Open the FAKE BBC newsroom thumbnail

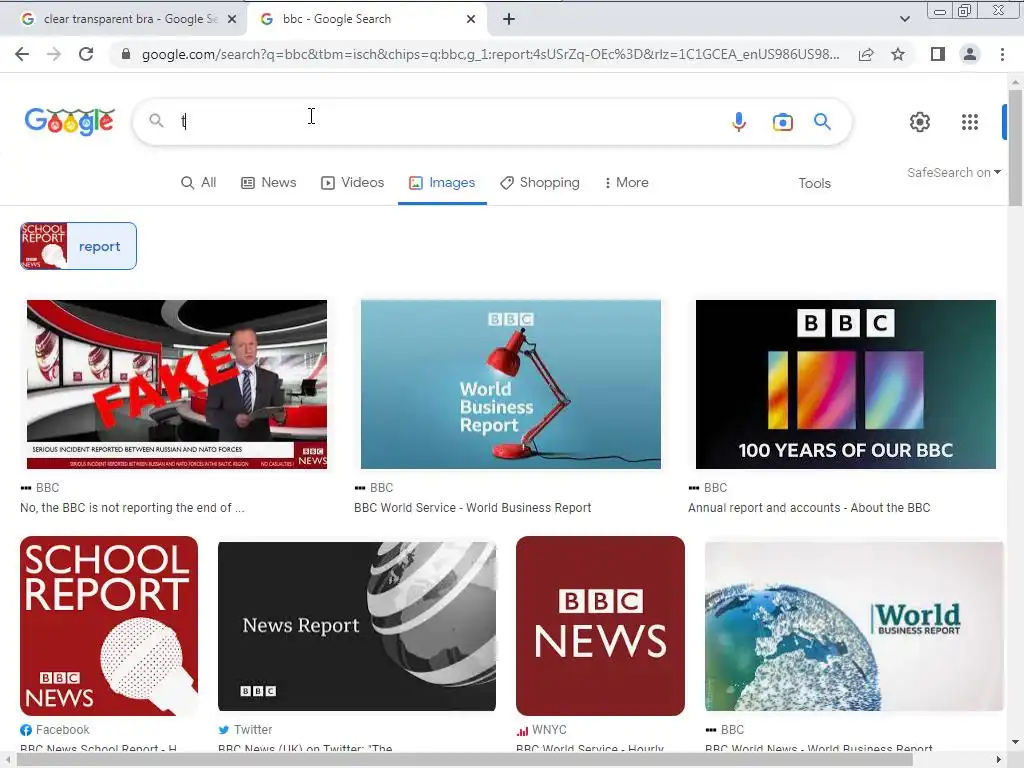(x=177, y=385)
